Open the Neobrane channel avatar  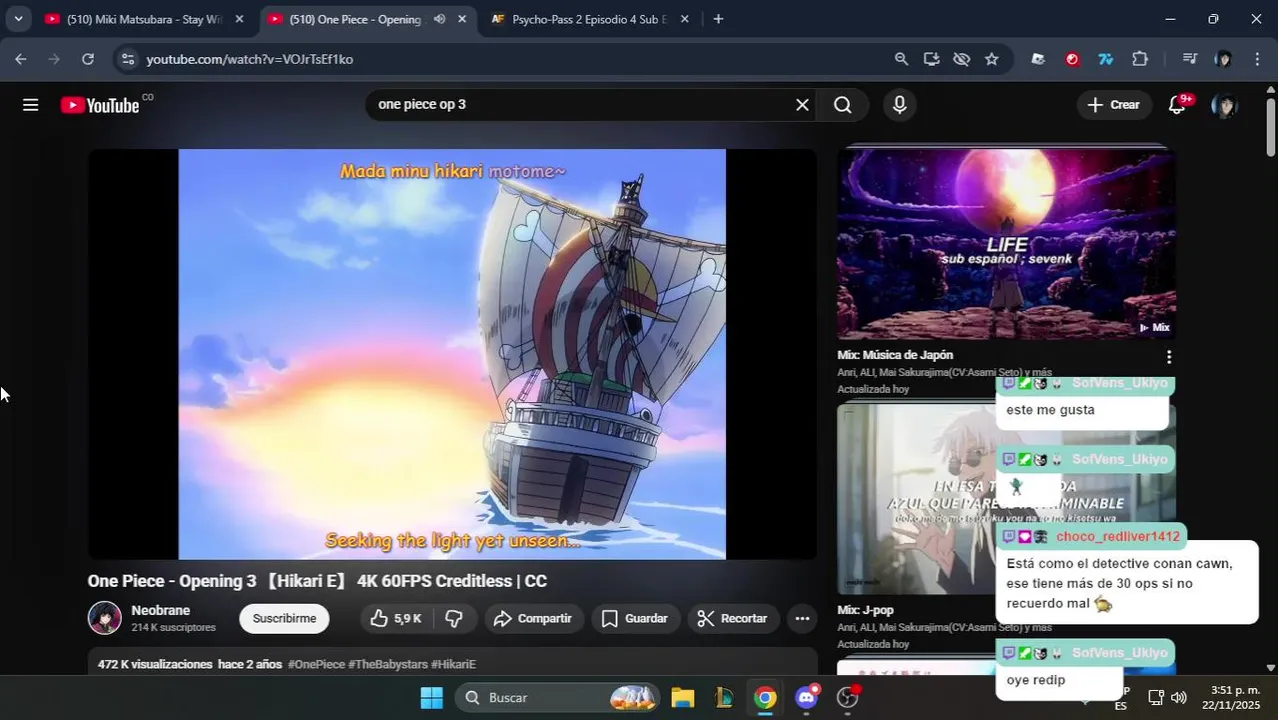105,618
